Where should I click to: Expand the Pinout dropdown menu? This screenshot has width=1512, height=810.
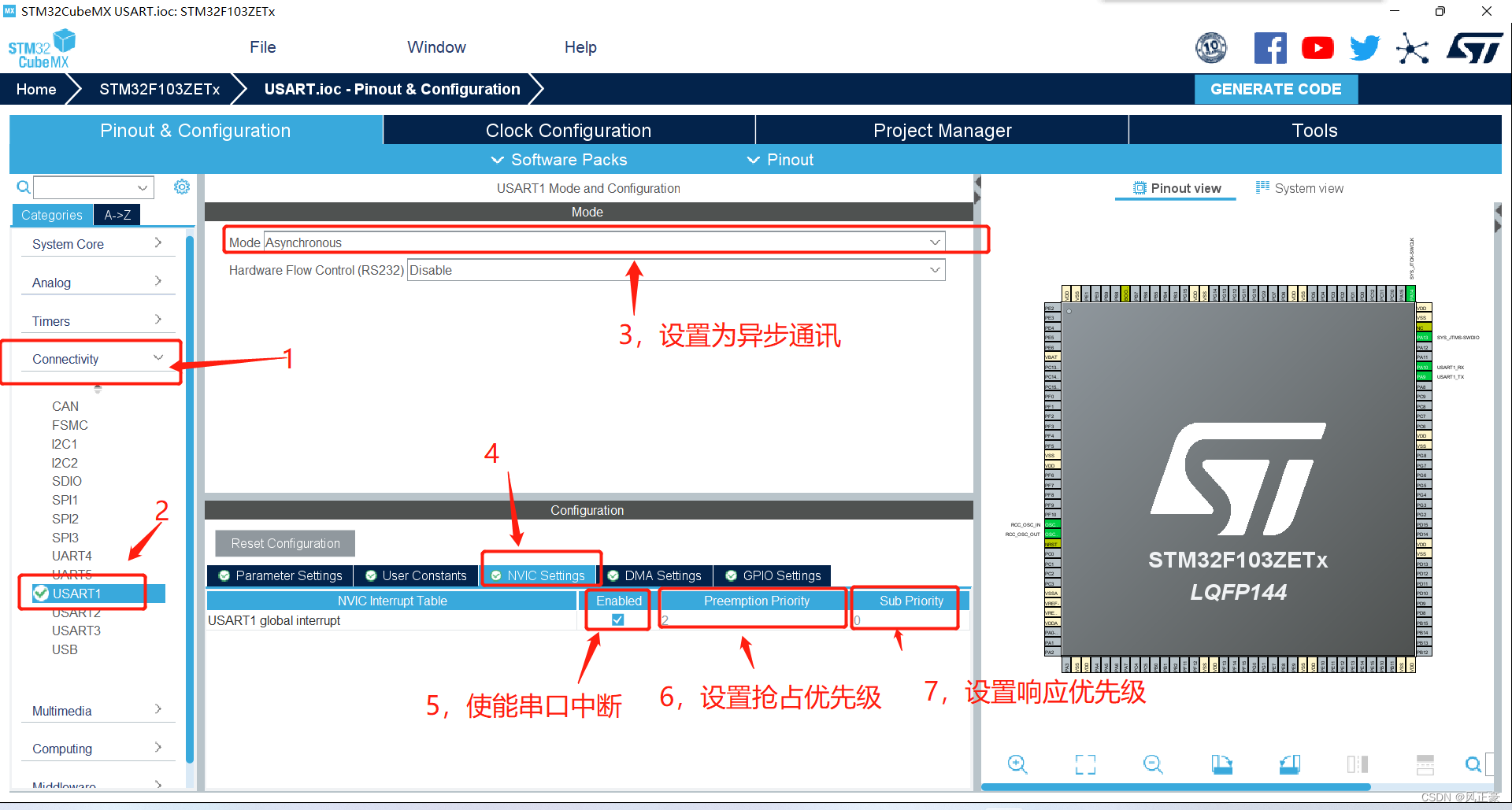click(780, 160)
